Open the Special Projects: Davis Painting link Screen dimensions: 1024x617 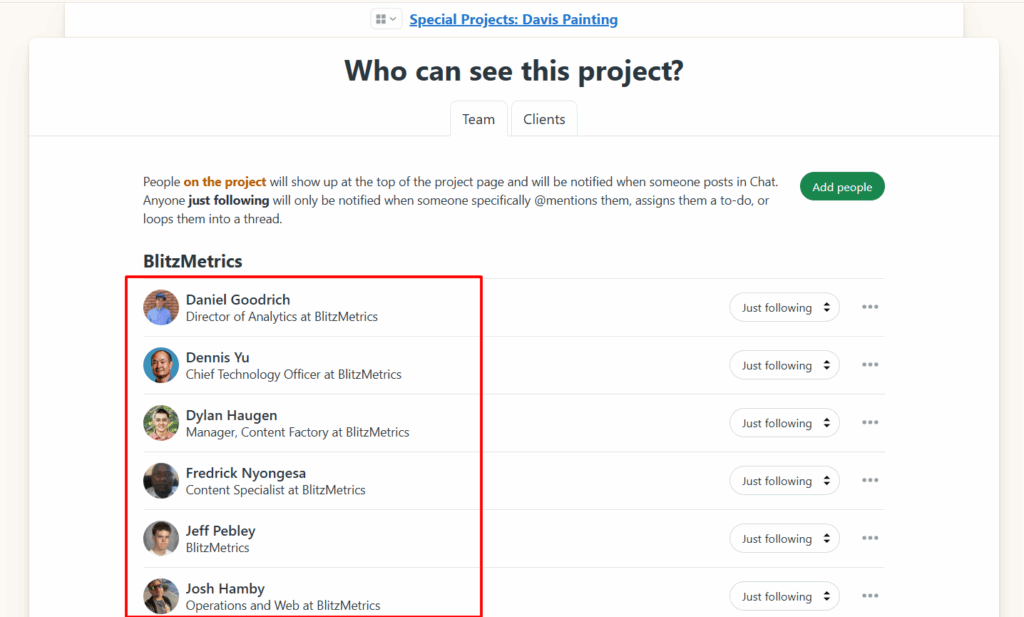(x=513, y=19)
